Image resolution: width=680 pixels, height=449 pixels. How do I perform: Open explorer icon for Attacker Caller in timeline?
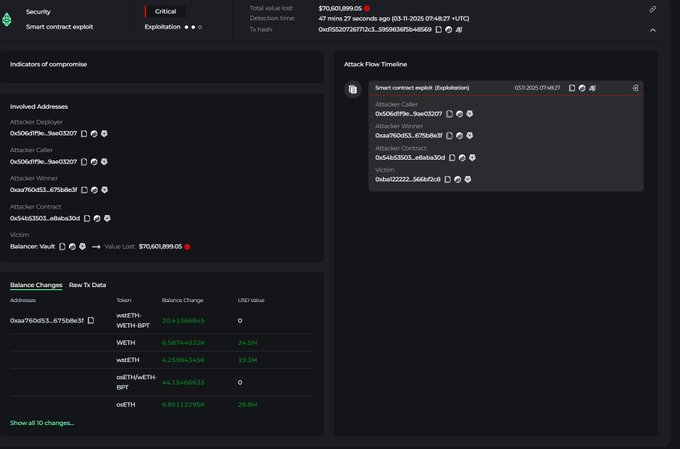click(460, 114)
